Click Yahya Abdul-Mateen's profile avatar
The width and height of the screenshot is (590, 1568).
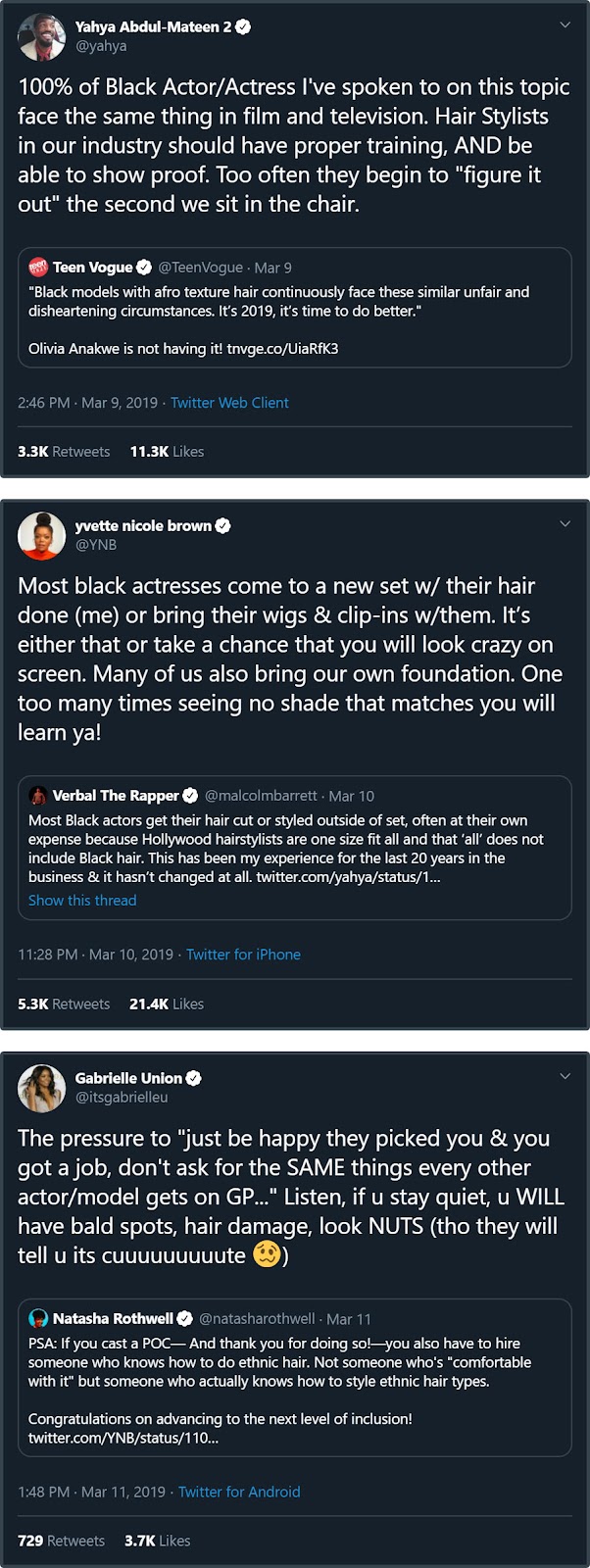pos(41,36)
